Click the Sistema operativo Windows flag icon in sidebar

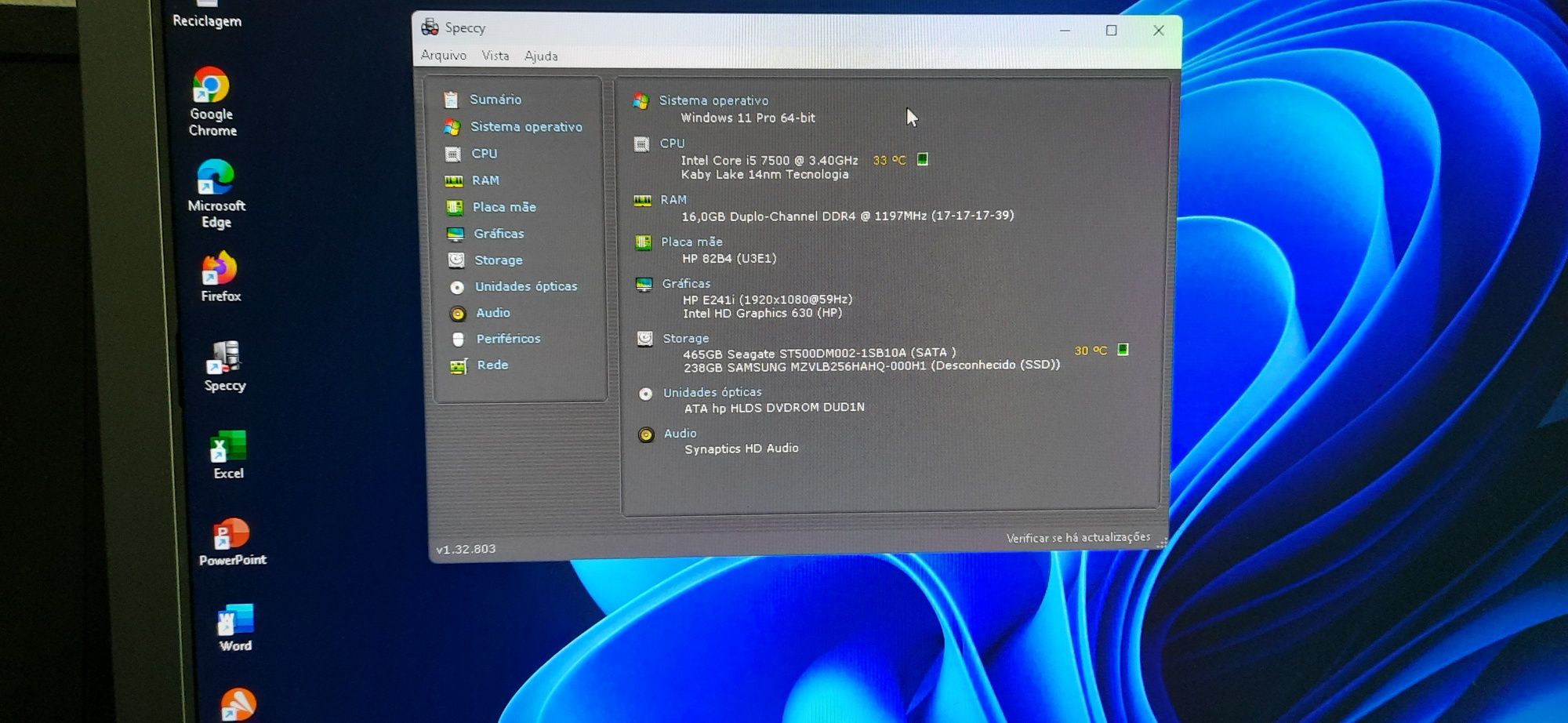(452, 126)
